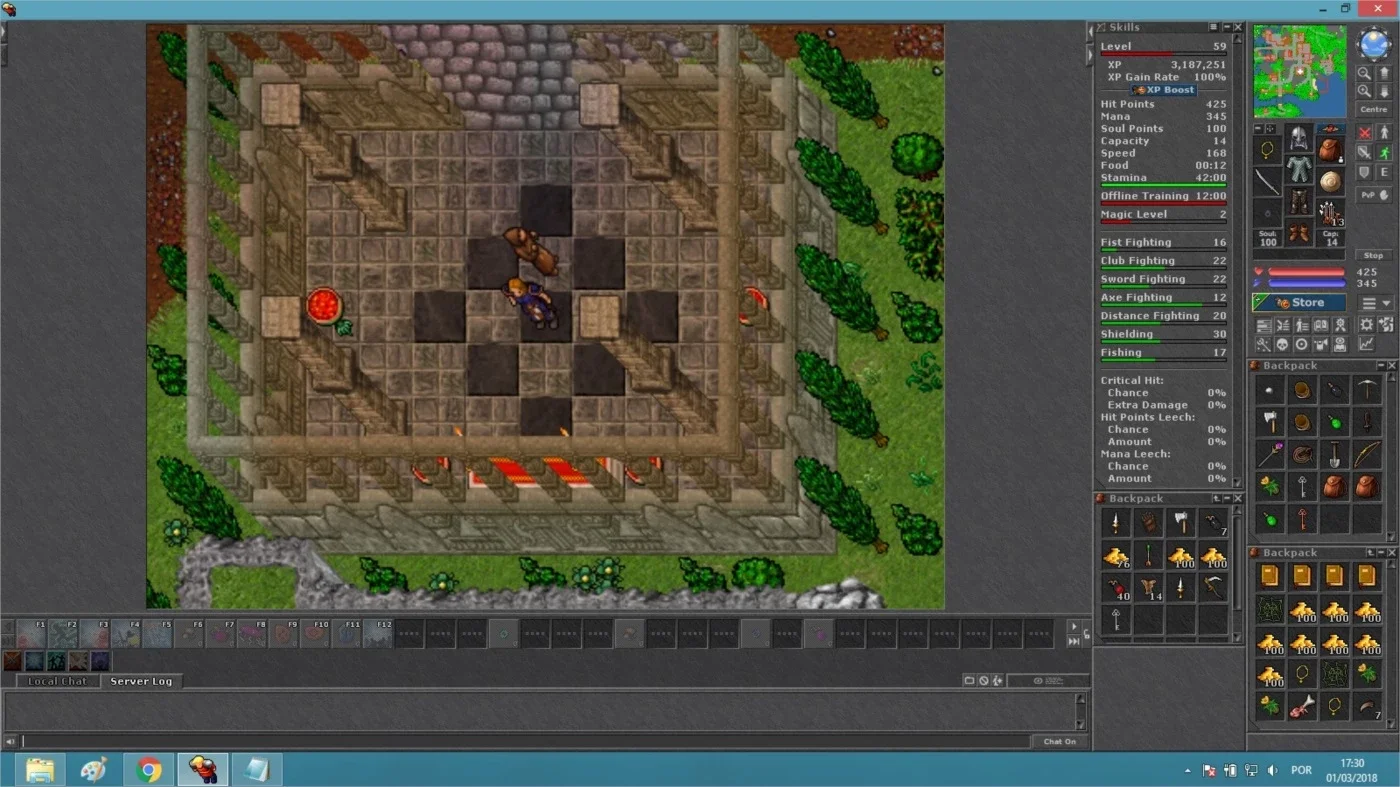
Task: Toggle the PvP mode button
Action: point(1374,195)
